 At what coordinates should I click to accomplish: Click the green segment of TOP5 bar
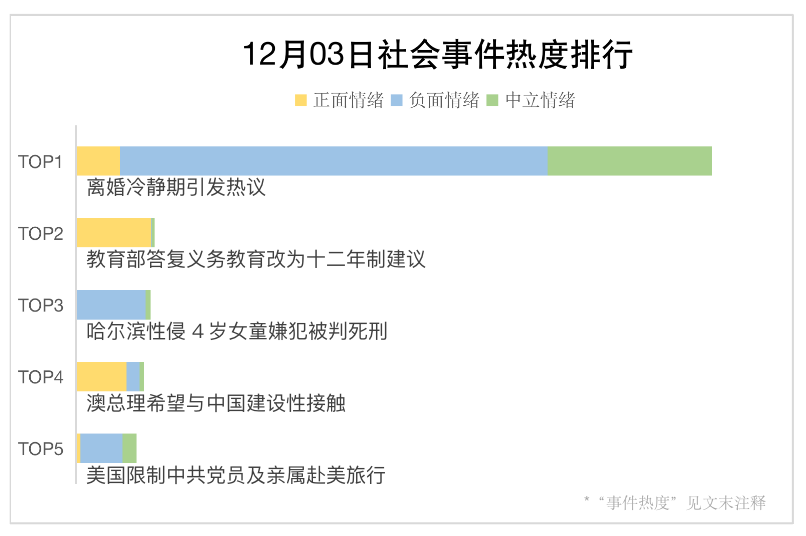tap(130, 448)
